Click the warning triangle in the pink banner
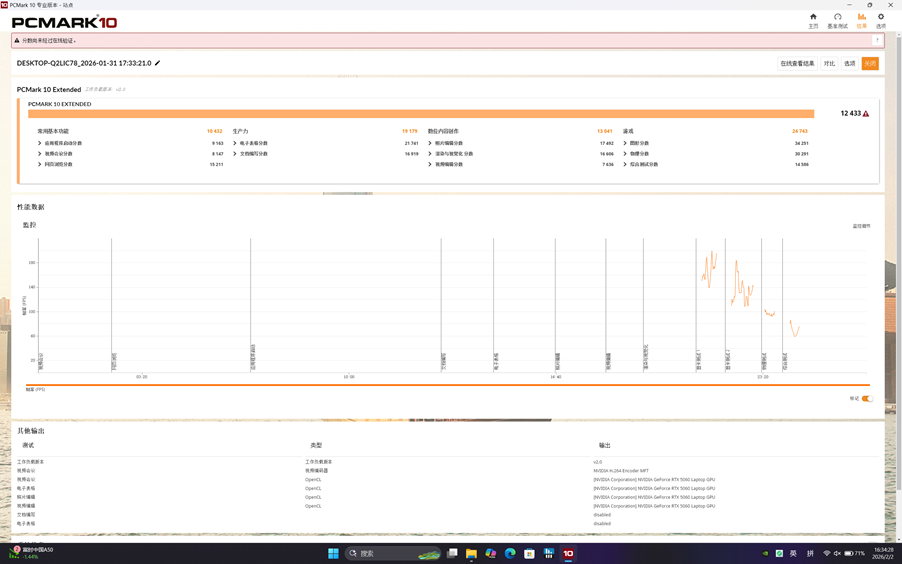Screen dimensions: 902x564 [x=17, y=40]
